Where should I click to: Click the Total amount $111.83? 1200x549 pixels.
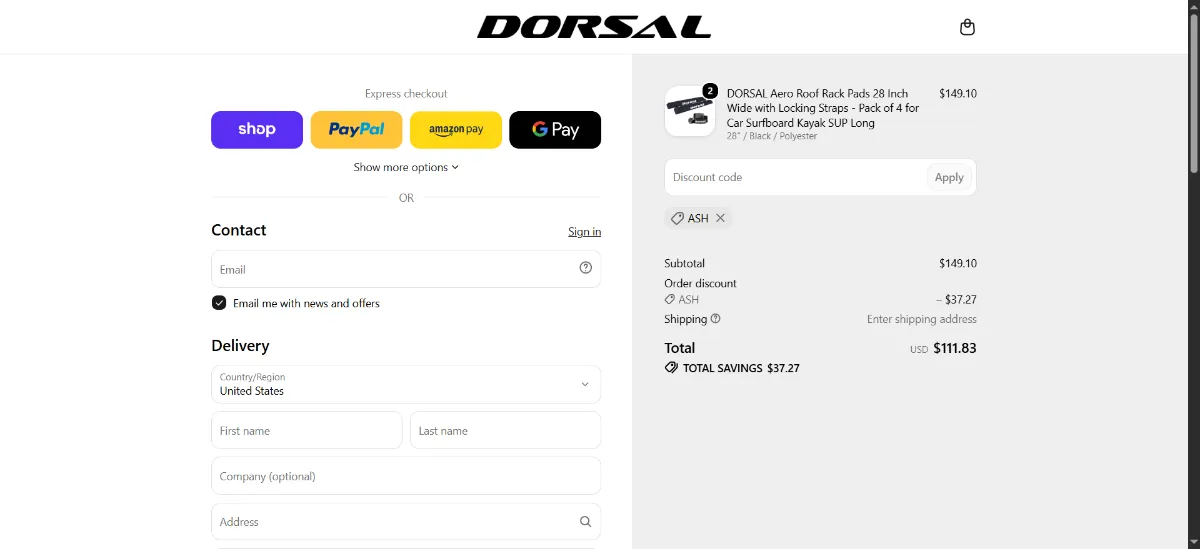(x=955, y=348)
